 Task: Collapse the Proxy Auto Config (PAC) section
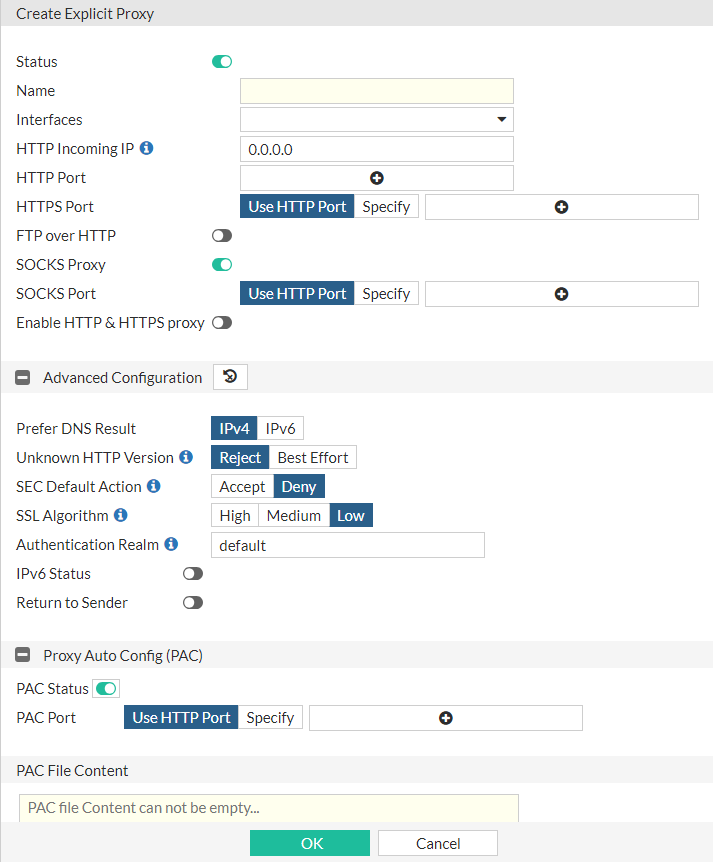click(22, 654)
